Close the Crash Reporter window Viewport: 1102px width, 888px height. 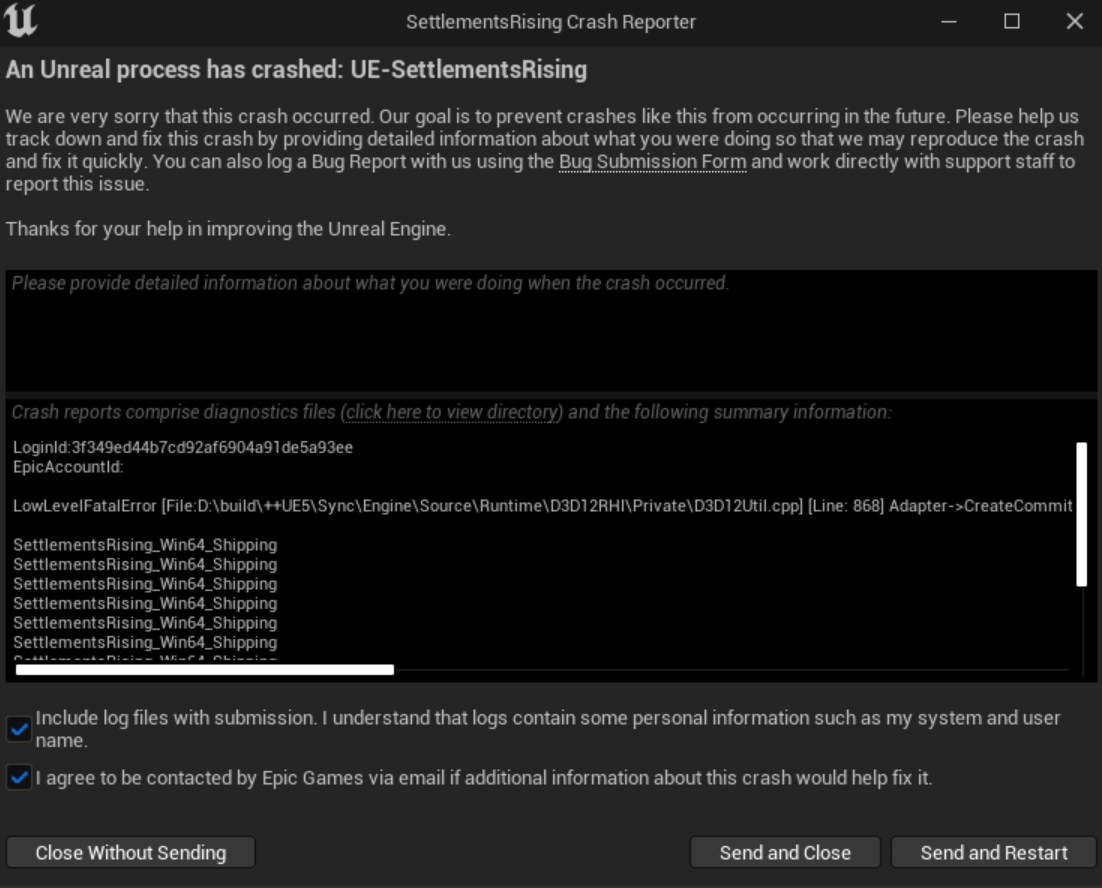(x=1074, y=21)
